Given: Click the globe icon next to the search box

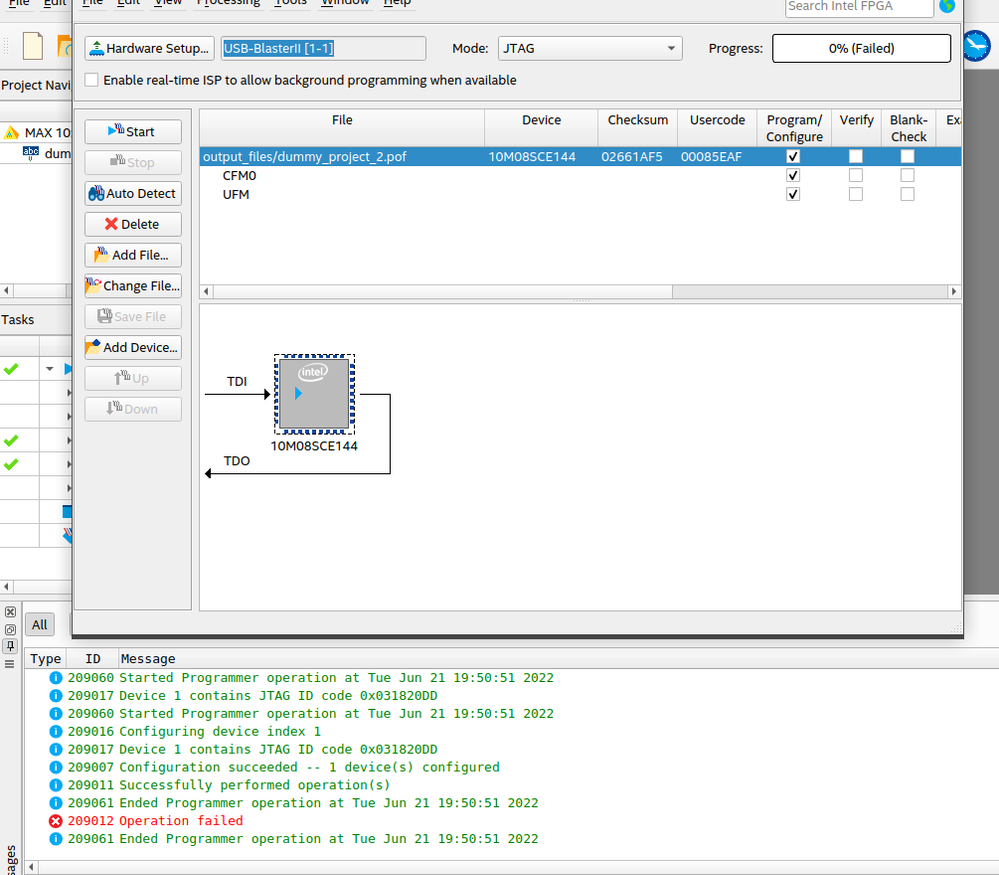Looking at the screenshot, I should [x=946, y=6].
